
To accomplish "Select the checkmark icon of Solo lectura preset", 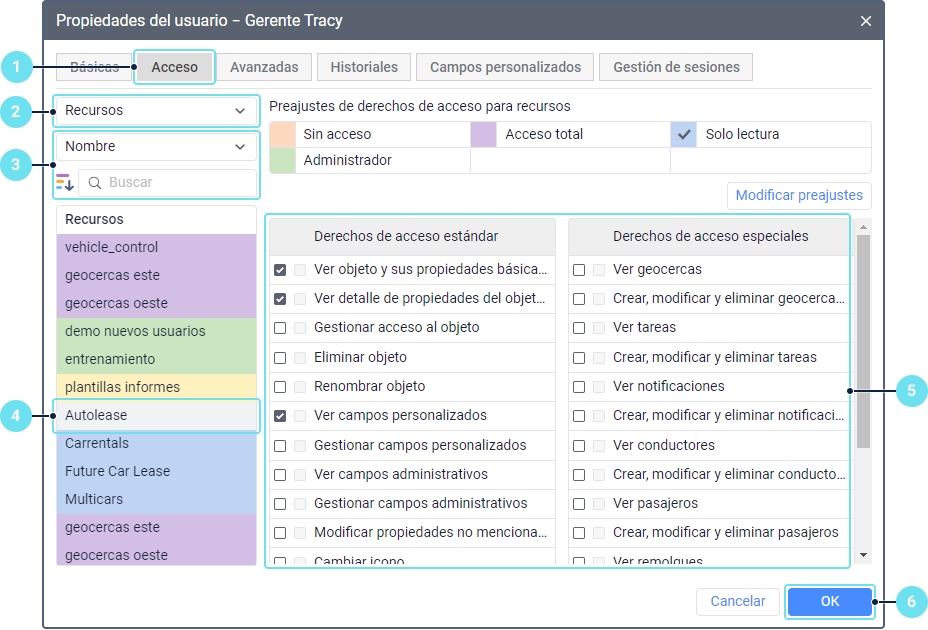I will [684, 134].
